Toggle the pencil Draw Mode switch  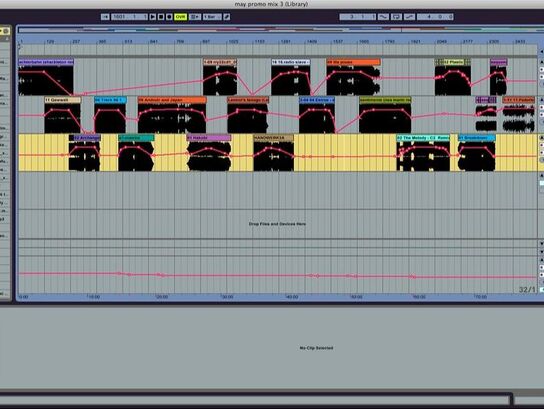click(227, 17)
